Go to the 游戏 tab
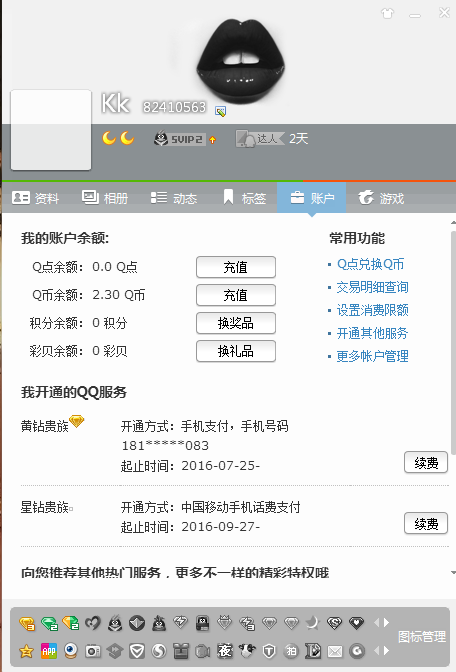Viewport: 456px width, 672px height. click(381, 198)
